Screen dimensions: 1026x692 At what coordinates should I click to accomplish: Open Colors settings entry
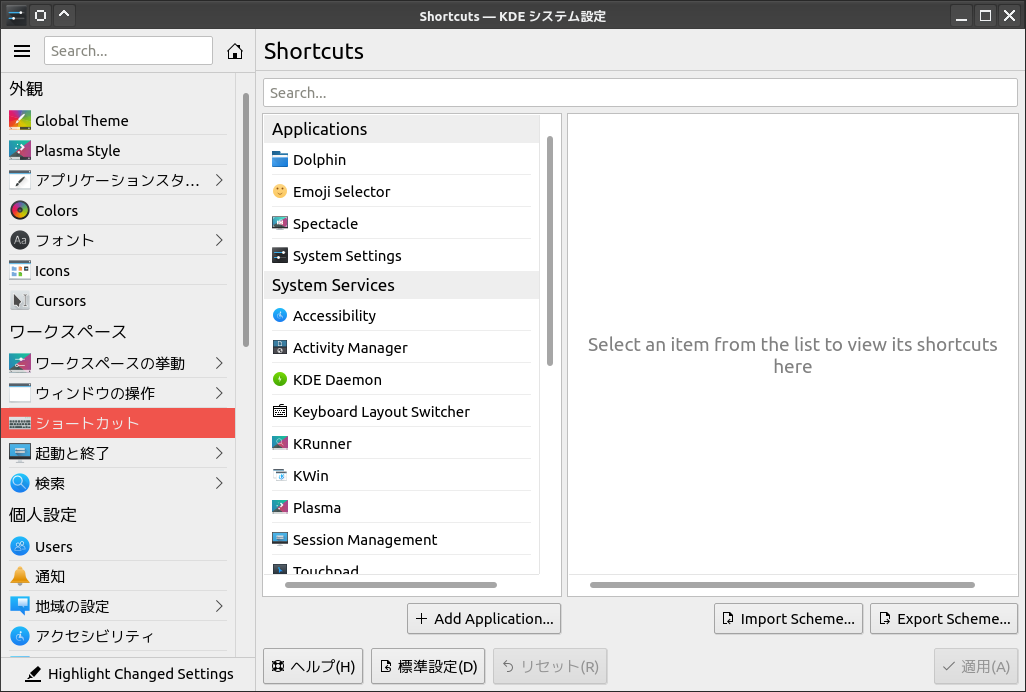118,211
